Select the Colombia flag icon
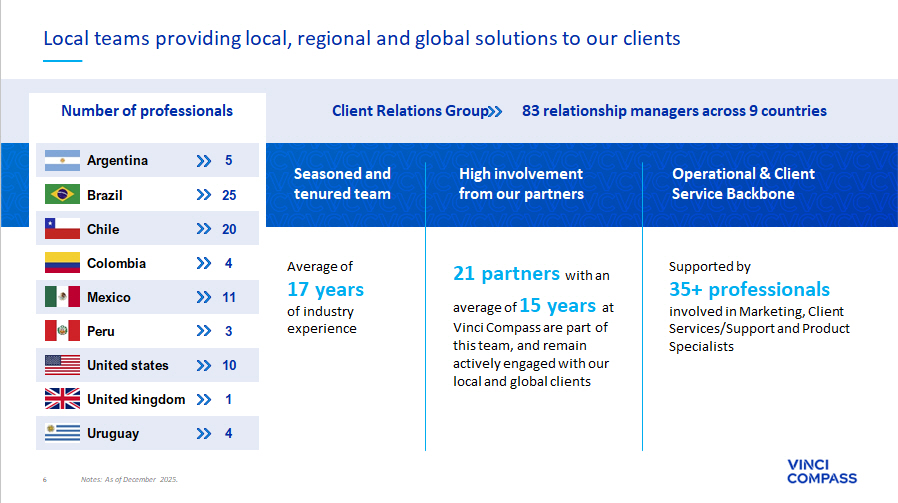The image size is (898, 503). pyautogui.click(x=62, y=263)
